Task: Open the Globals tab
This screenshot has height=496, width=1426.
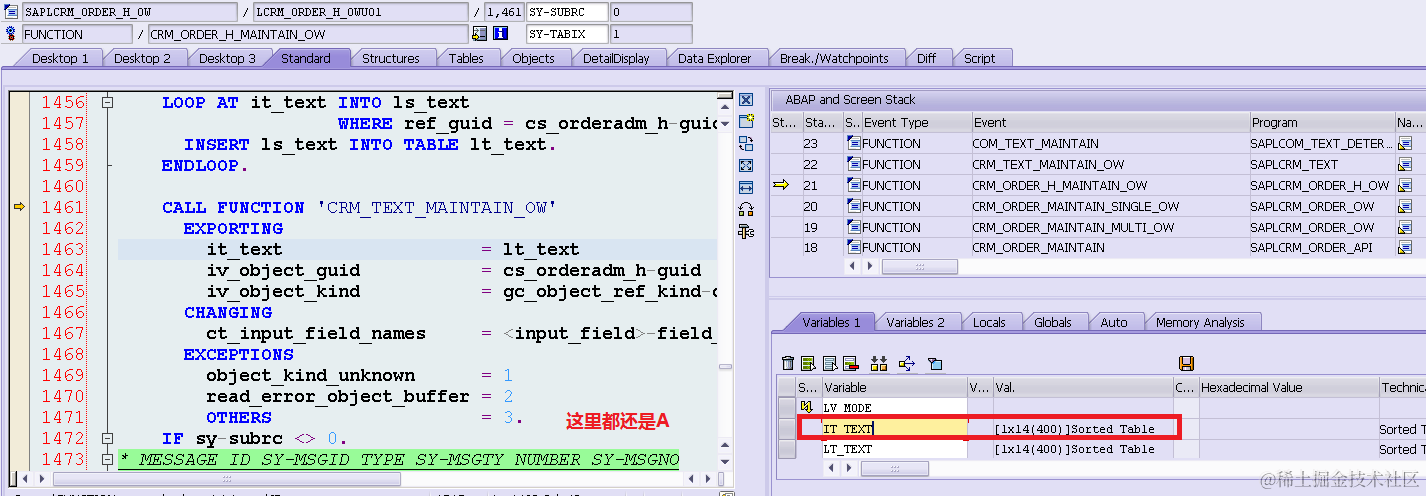Action: pyautogui.click(x=1053, y=322)
